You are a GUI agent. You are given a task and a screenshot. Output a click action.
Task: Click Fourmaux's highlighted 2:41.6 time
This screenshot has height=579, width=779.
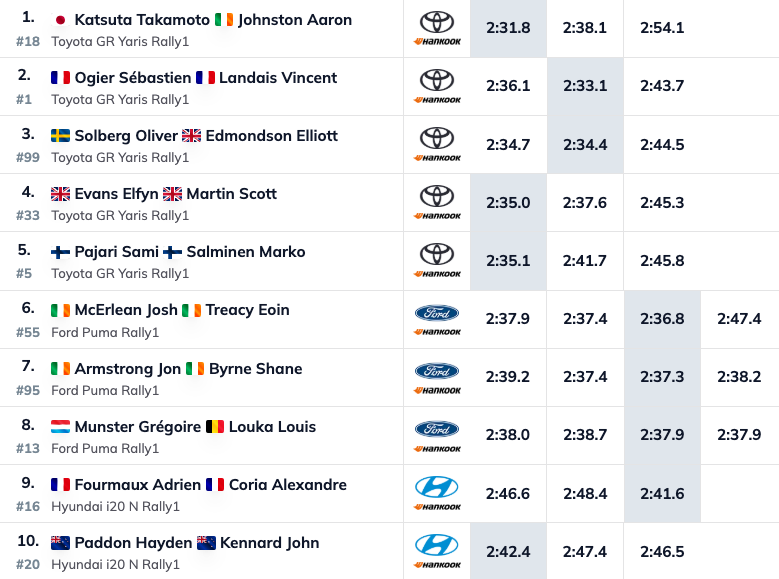click(x=662, y=493)
